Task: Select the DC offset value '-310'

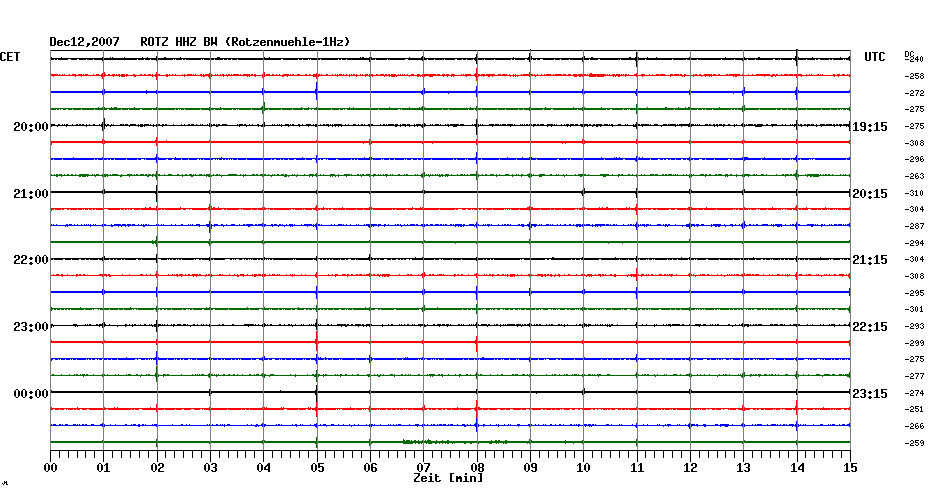Action: pyautogui.click(x=915, y=193)
